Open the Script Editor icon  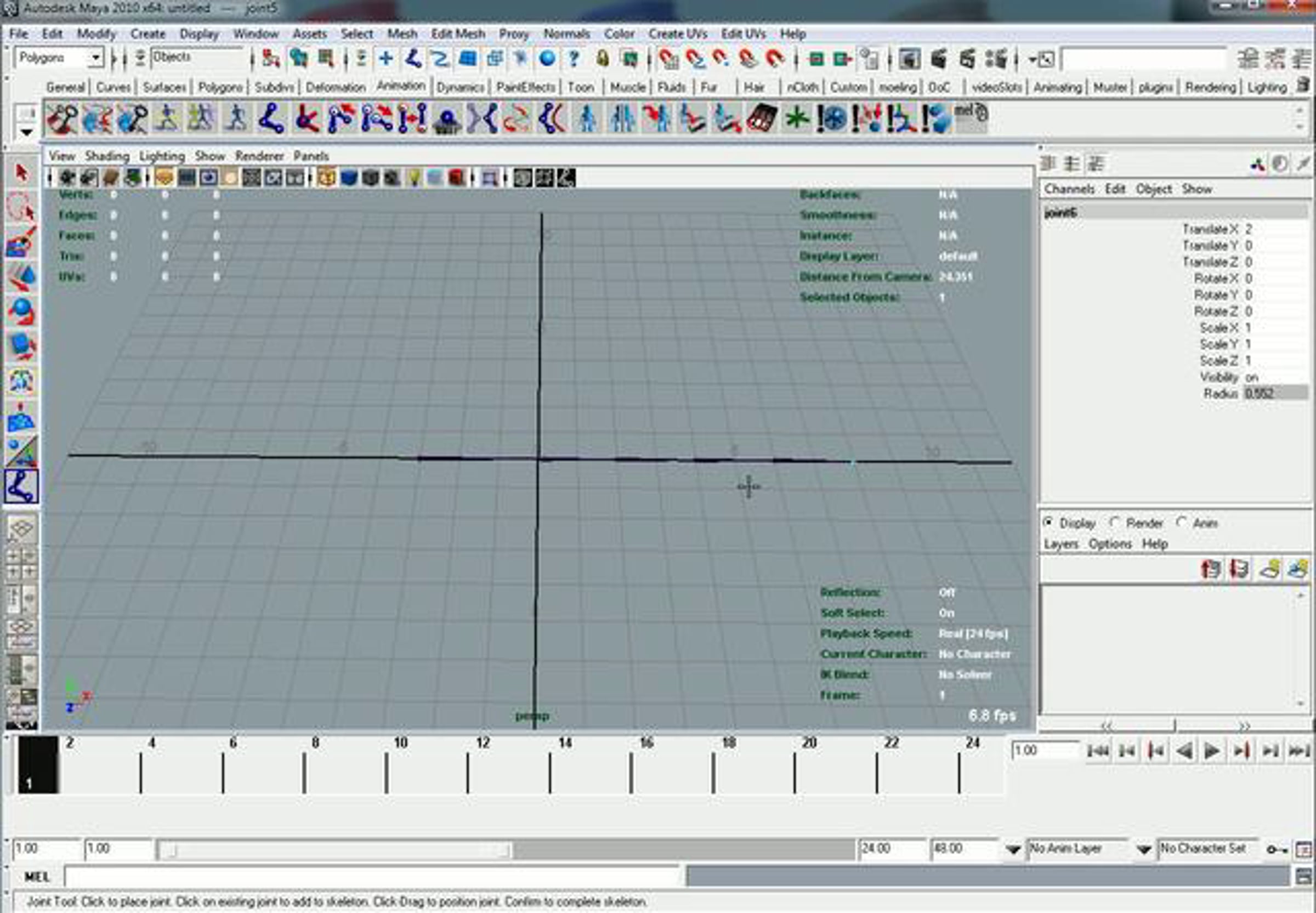[1303, 876]
